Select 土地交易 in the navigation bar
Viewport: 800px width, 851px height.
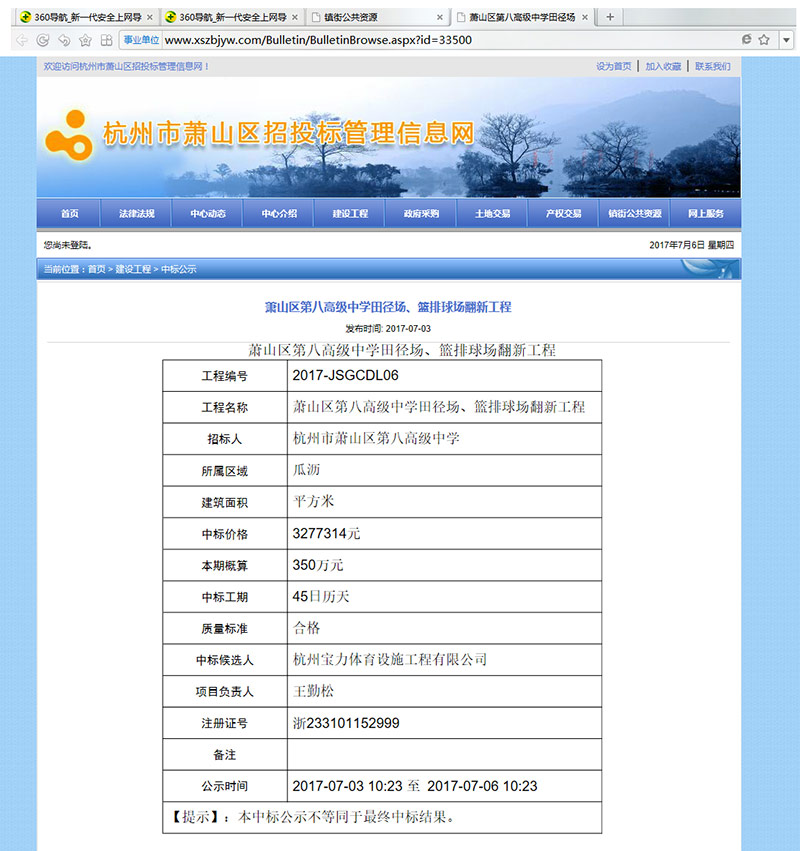point(492,213)
